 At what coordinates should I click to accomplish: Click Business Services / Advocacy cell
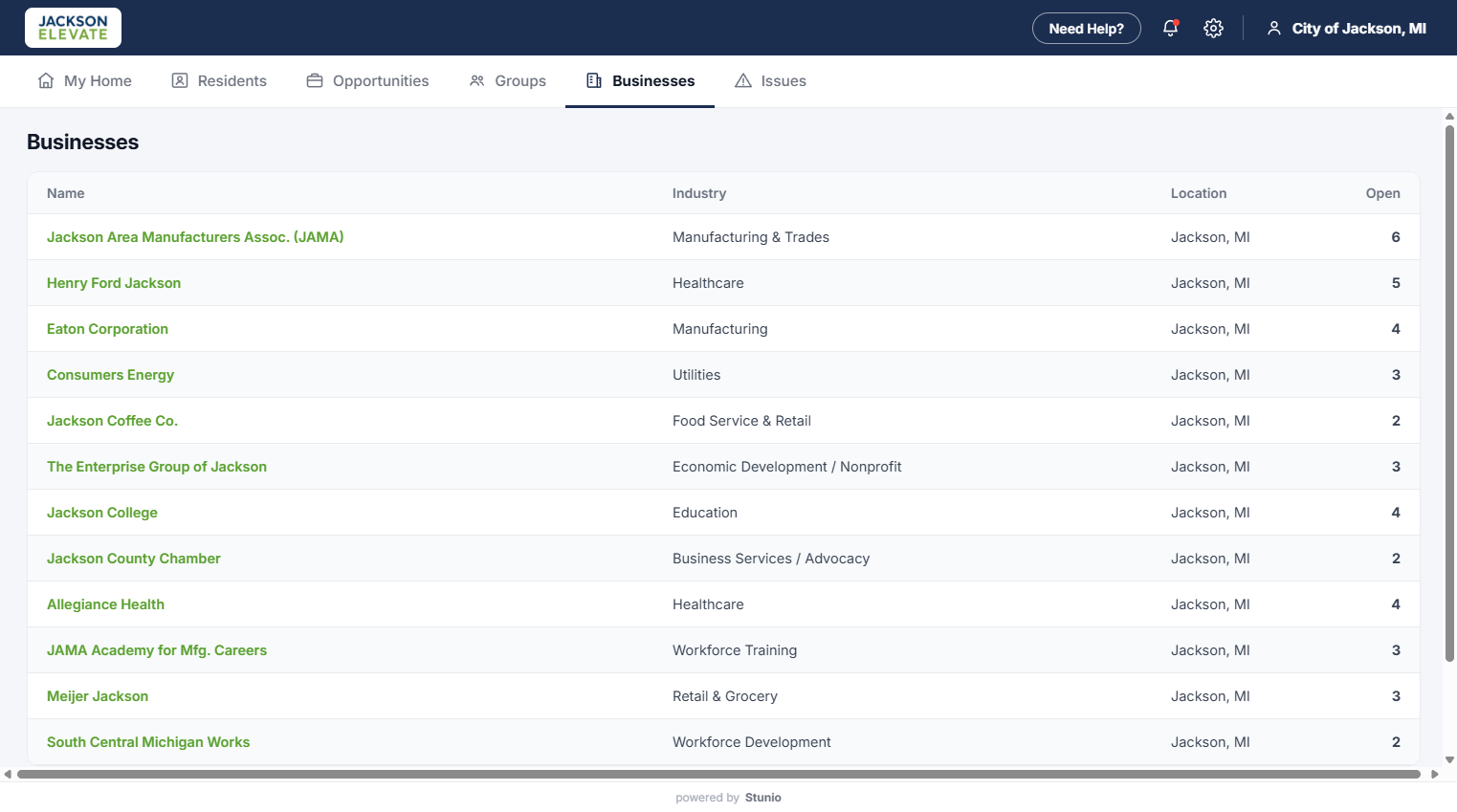tap(771, 559)
